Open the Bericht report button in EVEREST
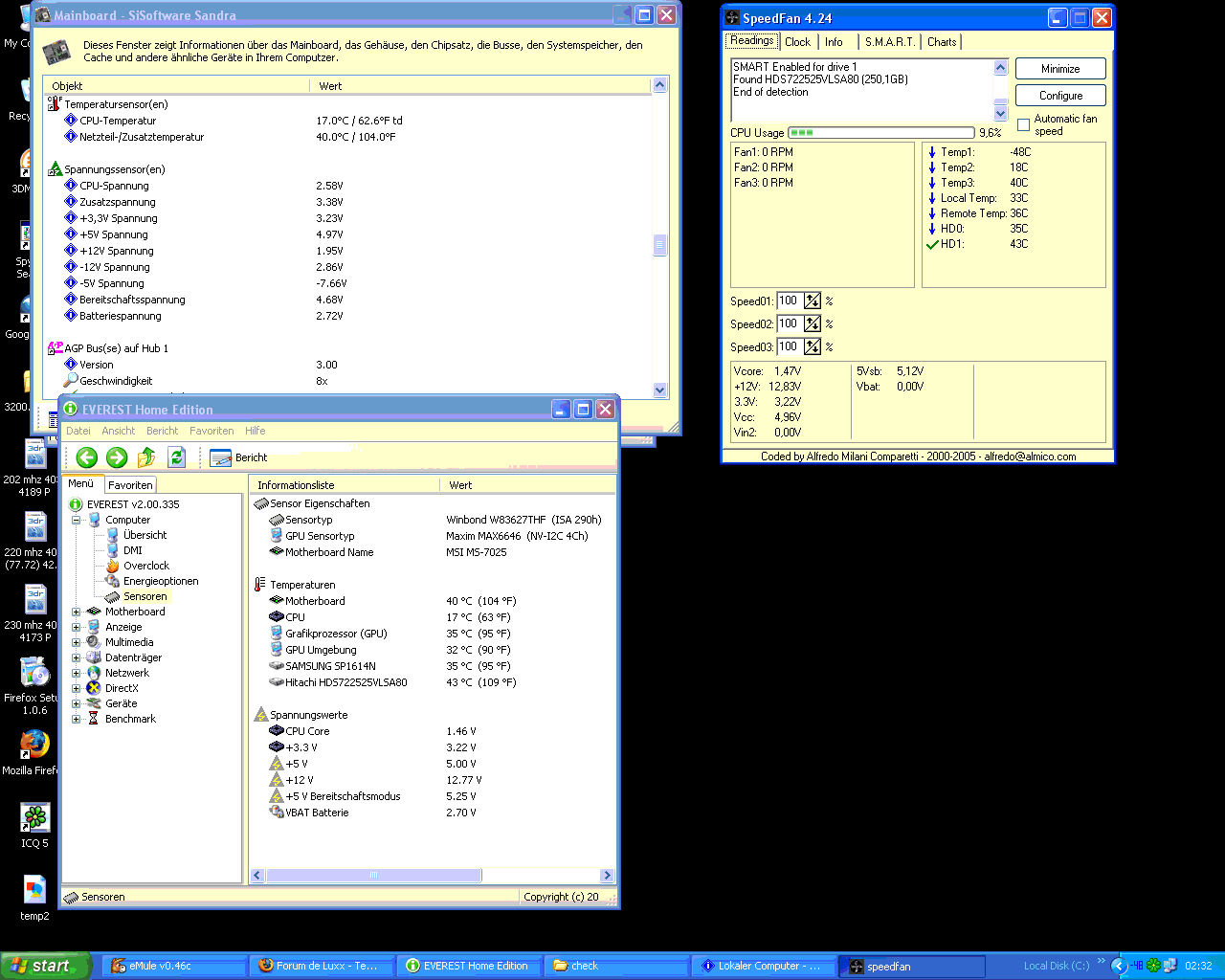The image size is (1225, 980). [x=238, y=457]
